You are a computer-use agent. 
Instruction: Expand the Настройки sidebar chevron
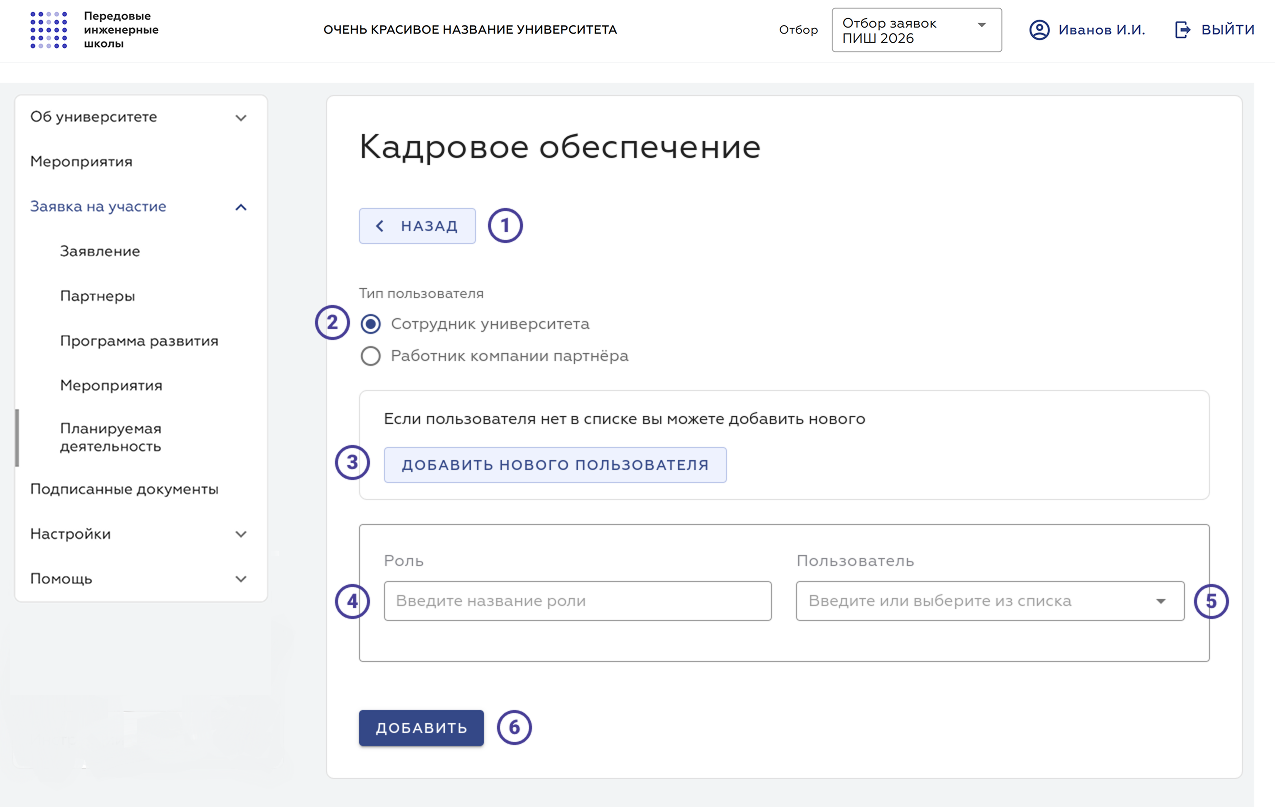[241, 534]
